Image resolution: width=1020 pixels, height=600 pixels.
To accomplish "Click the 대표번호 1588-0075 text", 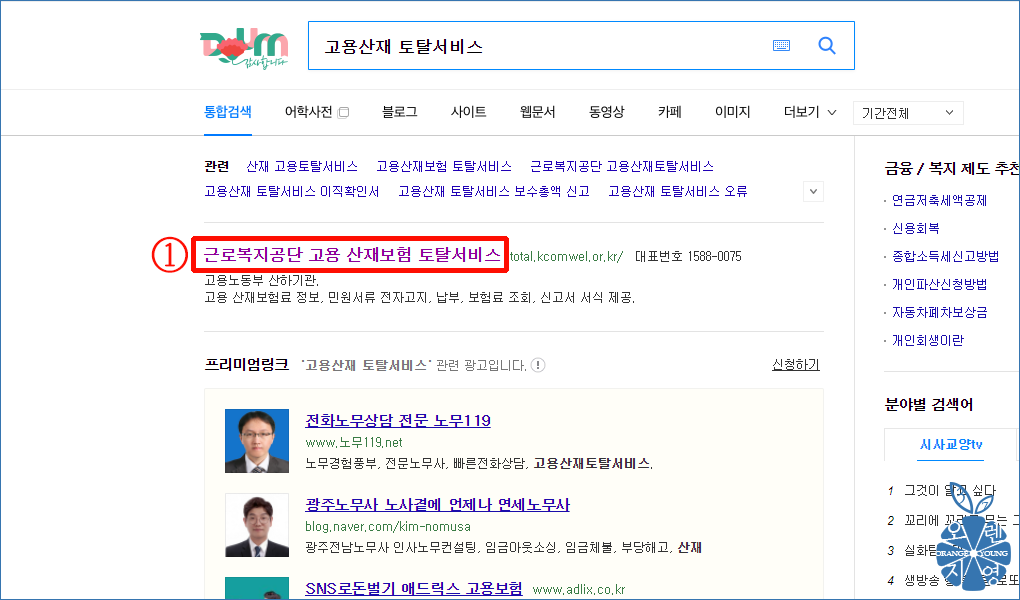I will pos(688,256).
